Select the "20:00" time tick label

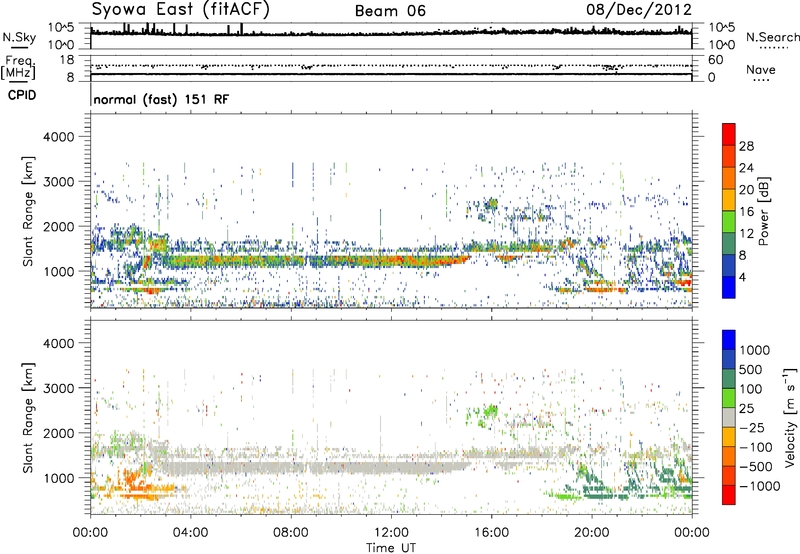pyautogui.click(x=591, y=533)
